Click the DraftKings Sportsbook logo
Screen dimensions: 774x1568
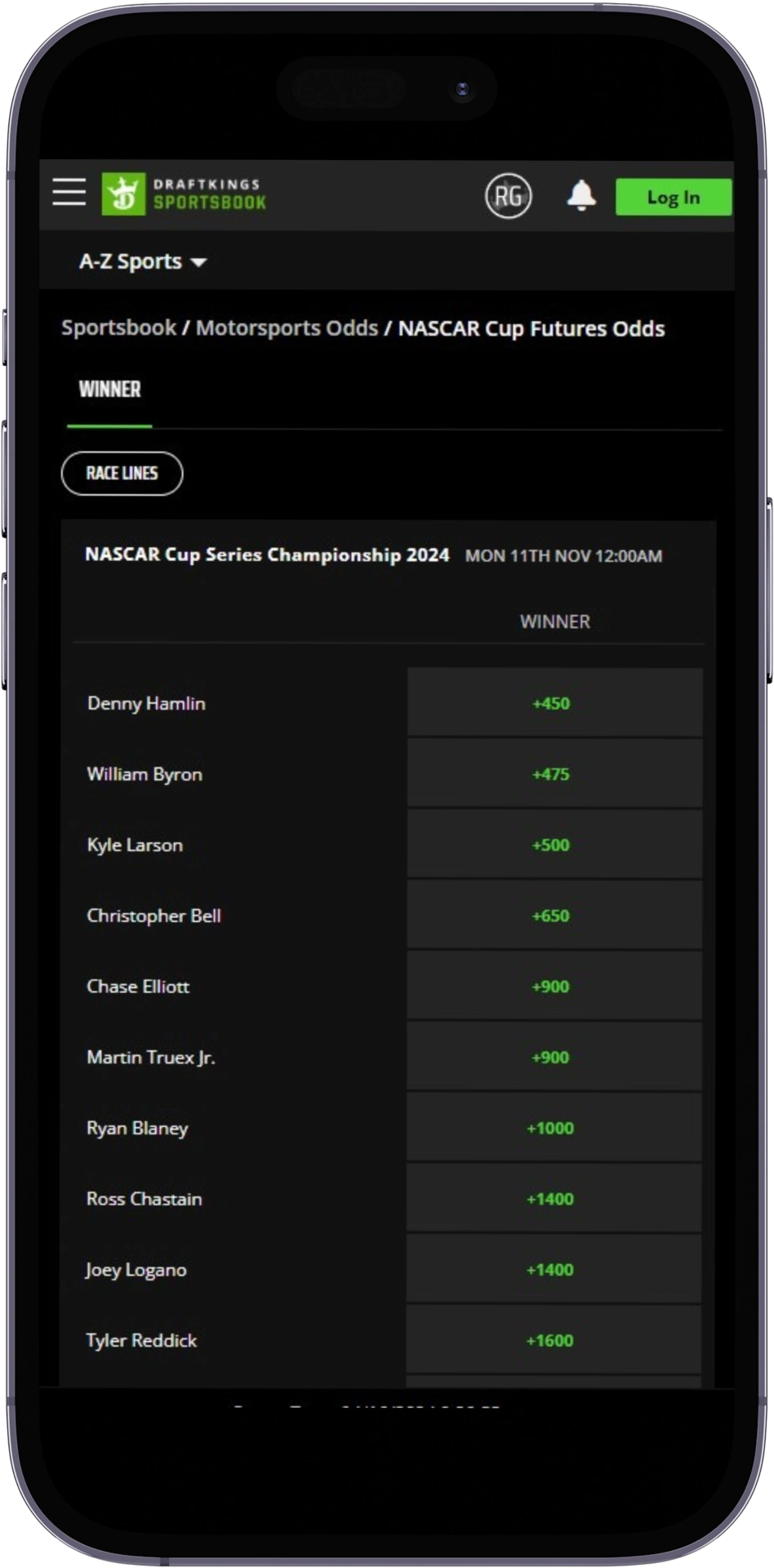pyautogui.click(x=185, y=194)
